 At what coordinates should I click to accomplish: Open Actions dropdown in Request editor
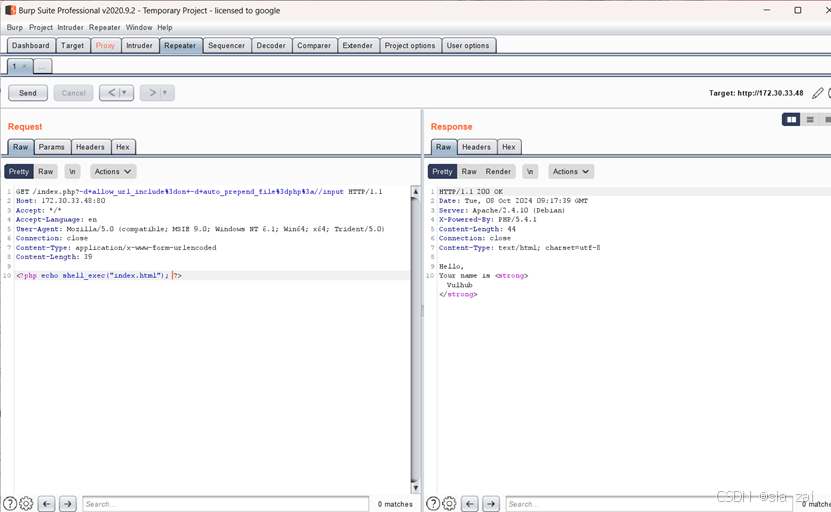(x=113, y=172)
